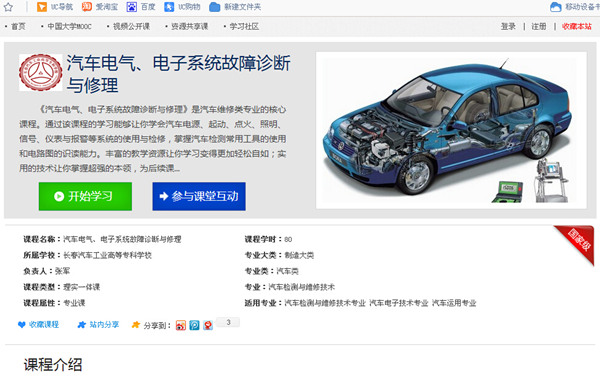This screenshot has height=376, width=600.
Task: Click the 收藏课程 heart link
Action: click(x=38, y=325)
